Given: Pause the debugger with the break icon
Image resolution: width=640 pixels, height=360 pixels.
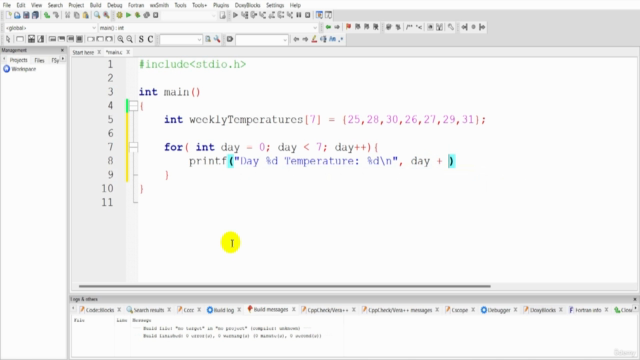Looking at the screenshot, I should pos(299,16).
